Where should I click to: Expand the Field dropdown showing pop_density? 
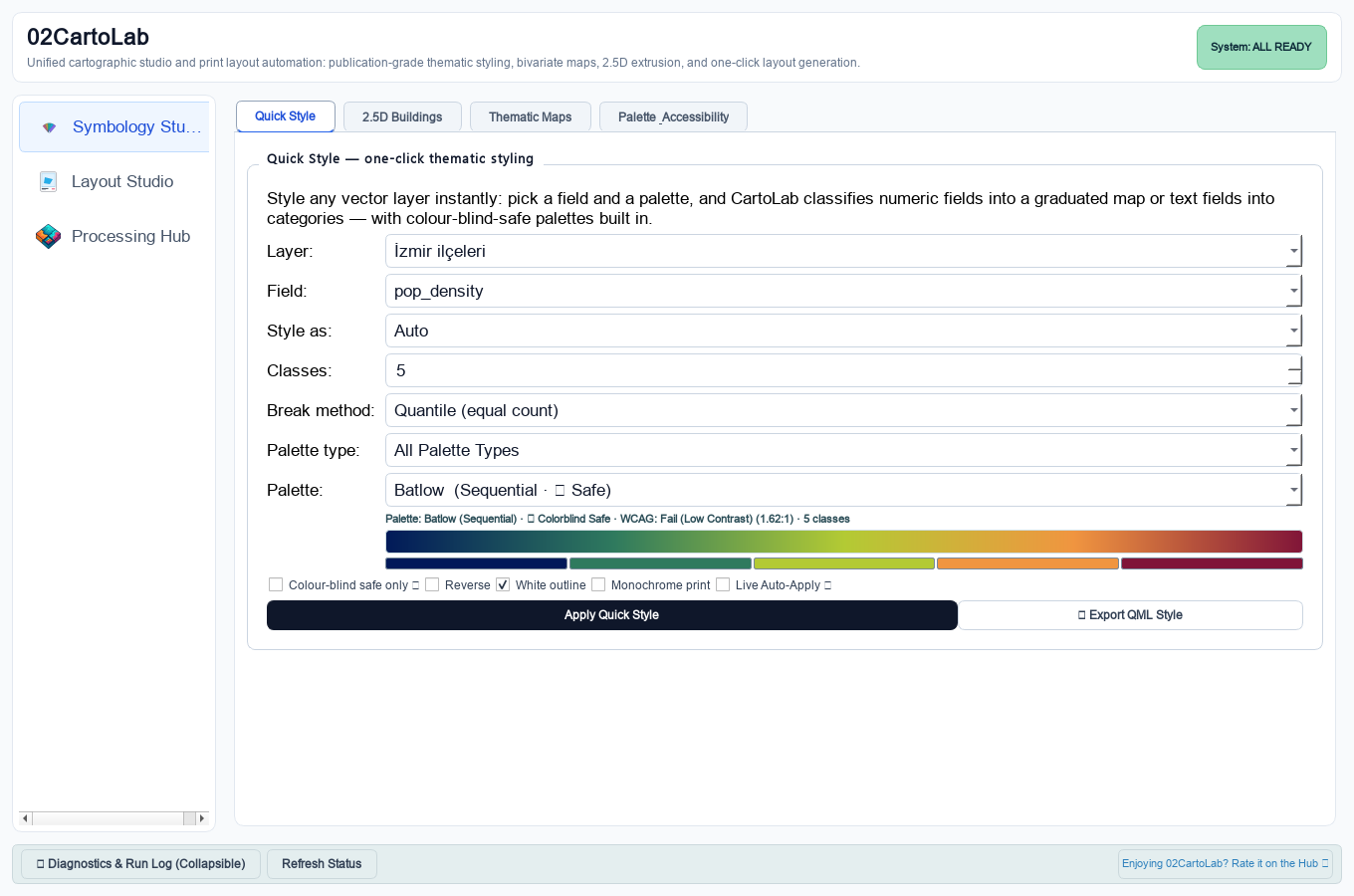(x=843, y=291)
